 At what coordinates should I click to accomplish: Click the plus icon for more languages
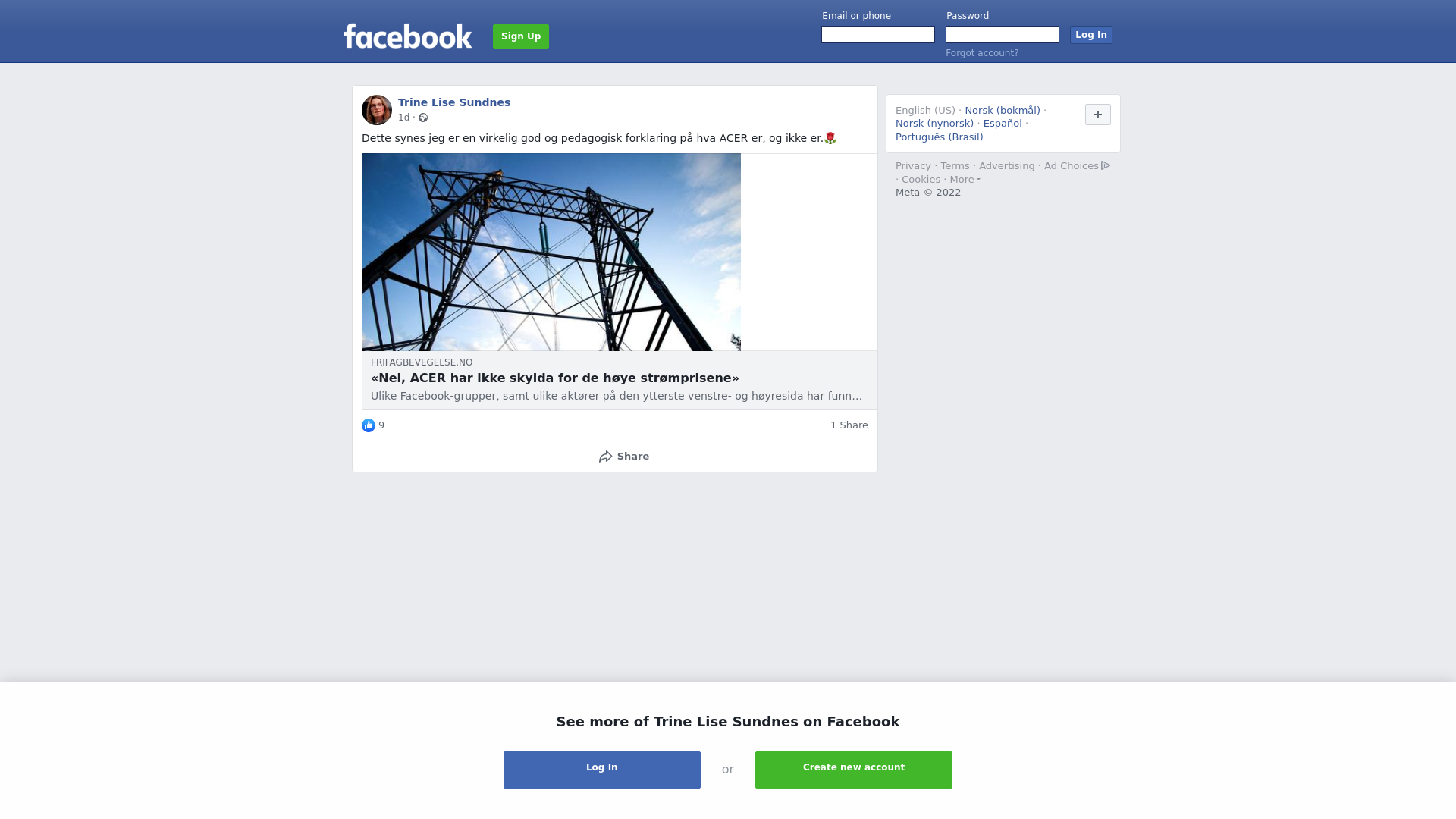click(x=1098, y=115)
